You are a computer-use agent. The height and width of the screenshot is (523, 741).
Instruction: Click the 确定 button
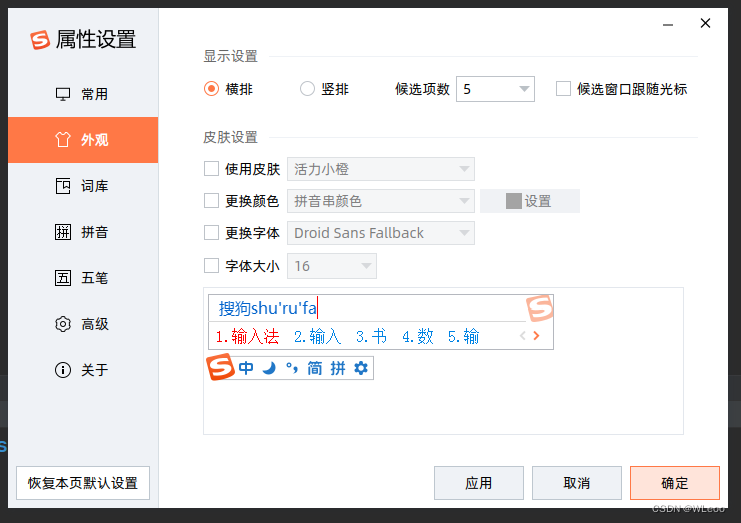click(675, 483)
